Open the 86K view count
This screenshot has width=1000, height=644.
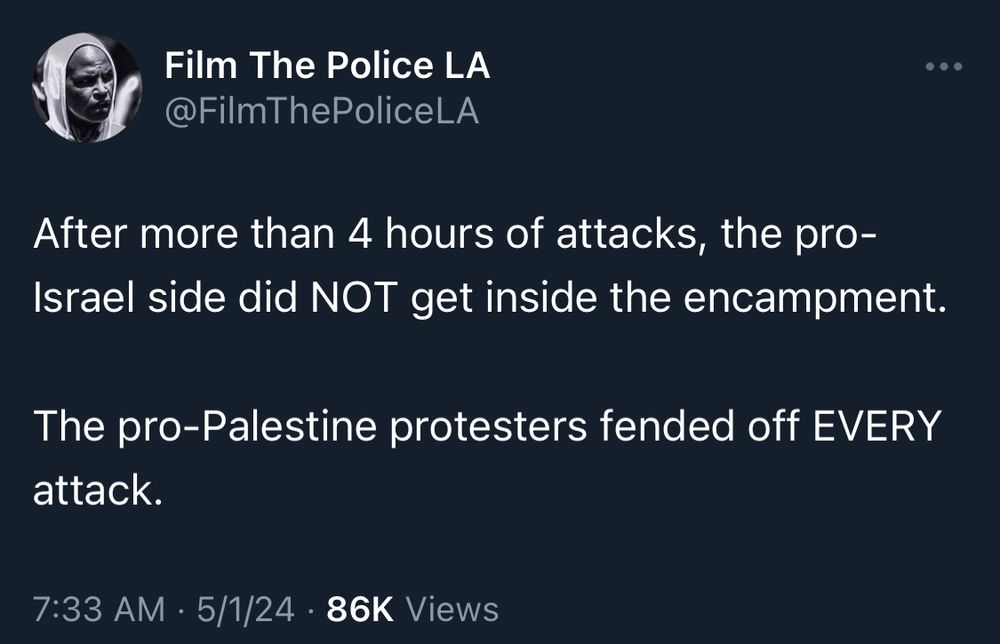click(360, 608)
